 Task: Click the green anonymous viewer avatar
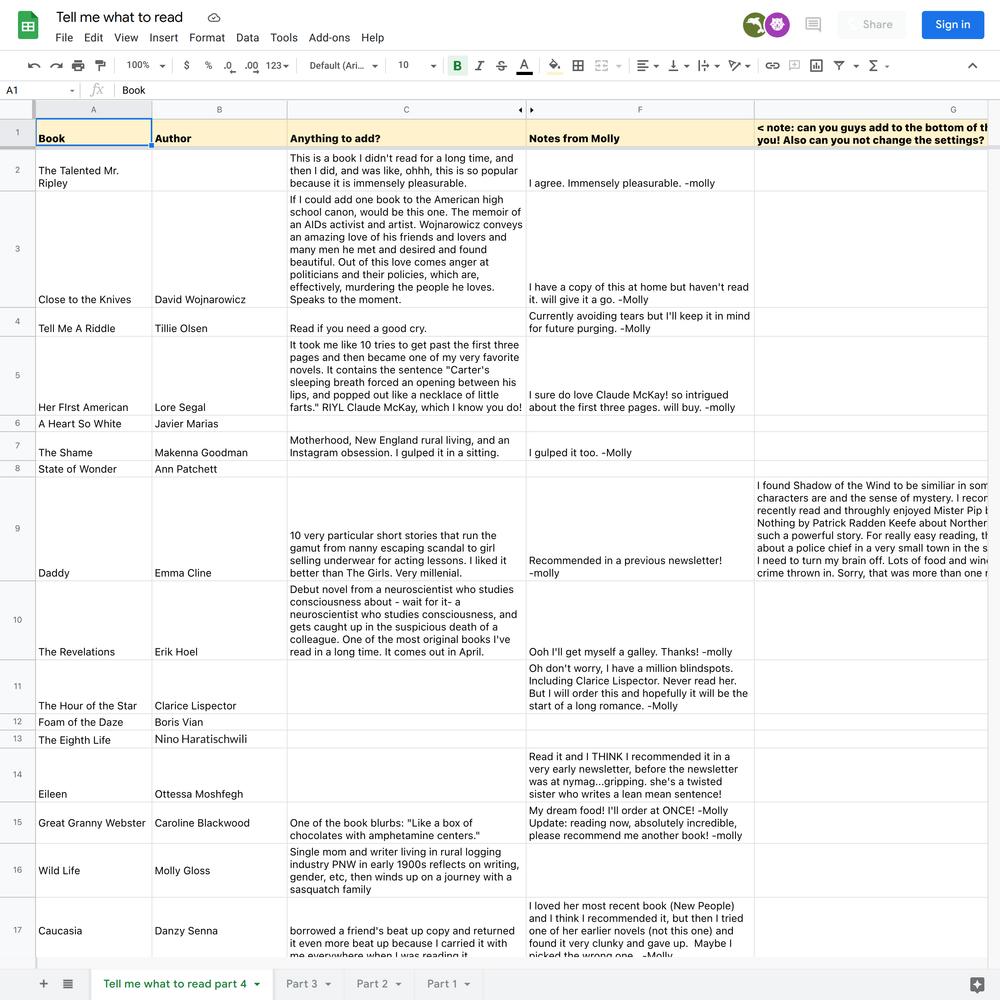click(x=754, y=25)
